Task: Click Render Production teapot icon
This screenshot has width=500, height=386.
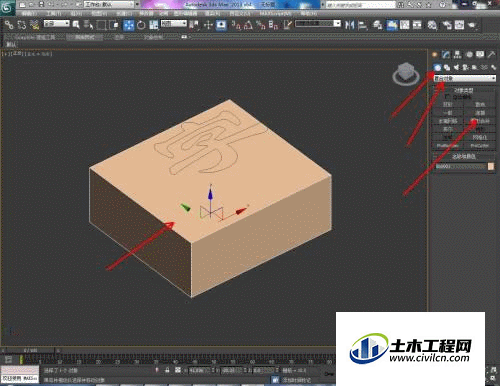Action: click(x=472, y=25)
